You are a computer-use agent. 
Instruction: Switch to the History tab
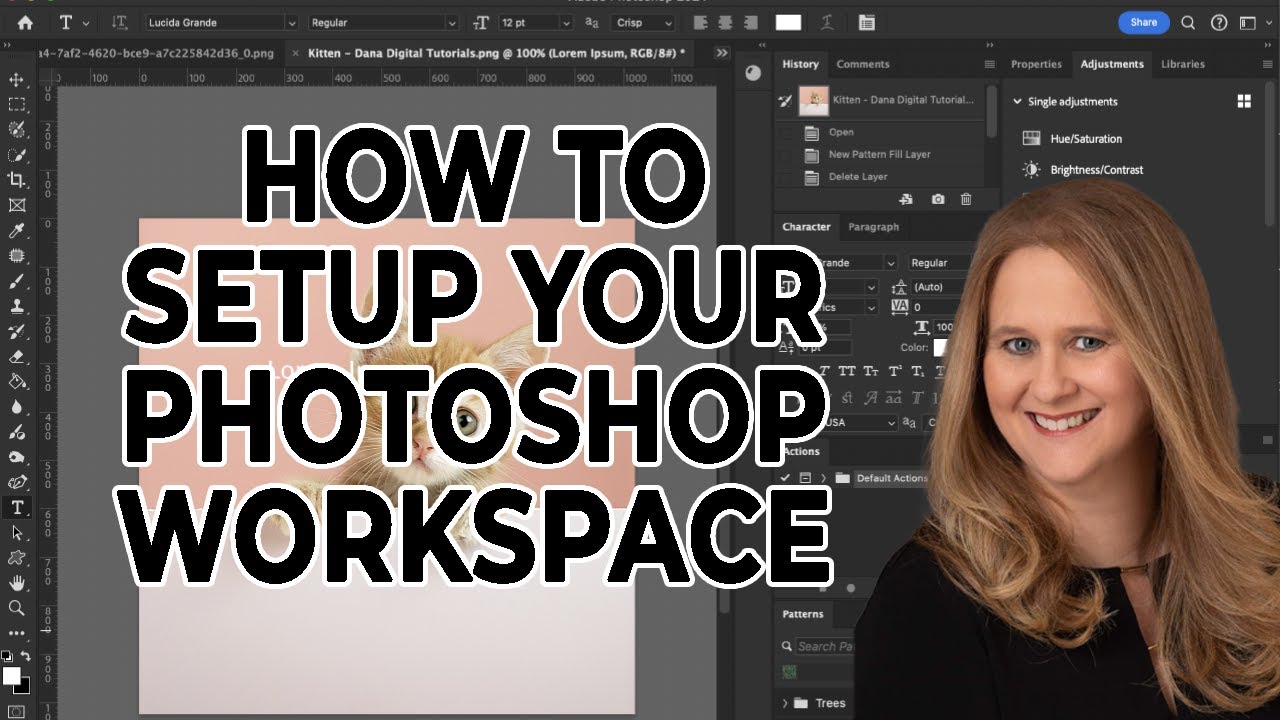(800, 64)
